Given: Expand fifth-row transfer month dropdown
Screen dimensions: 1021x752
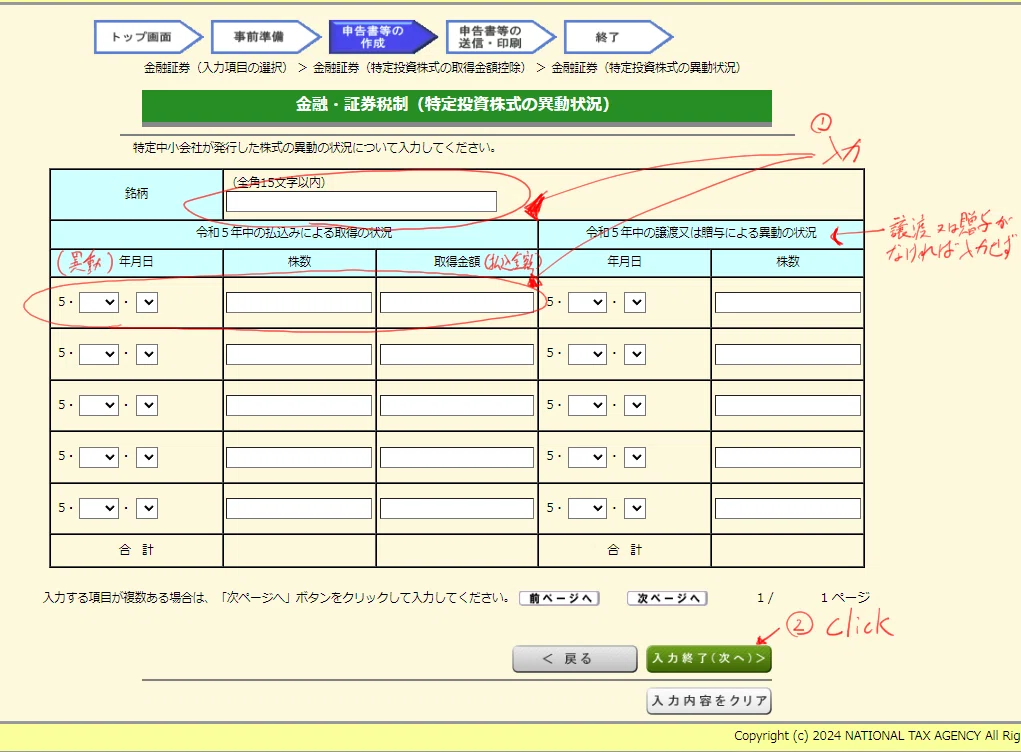Looking at the screenshot, I should tap(587, 508).
